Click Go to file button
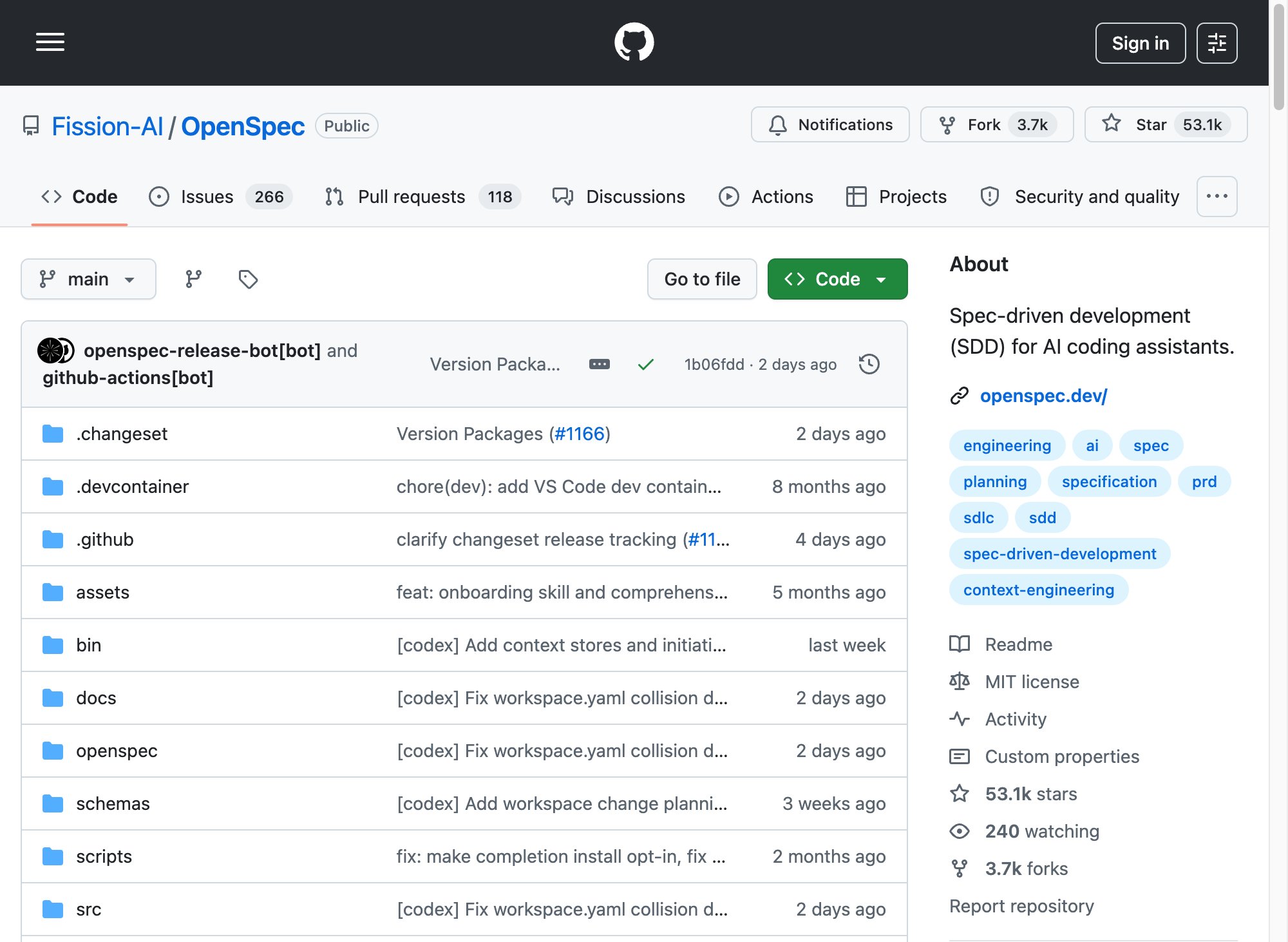The width and height of the screenshot is (1288, 942). coord(702,279)
